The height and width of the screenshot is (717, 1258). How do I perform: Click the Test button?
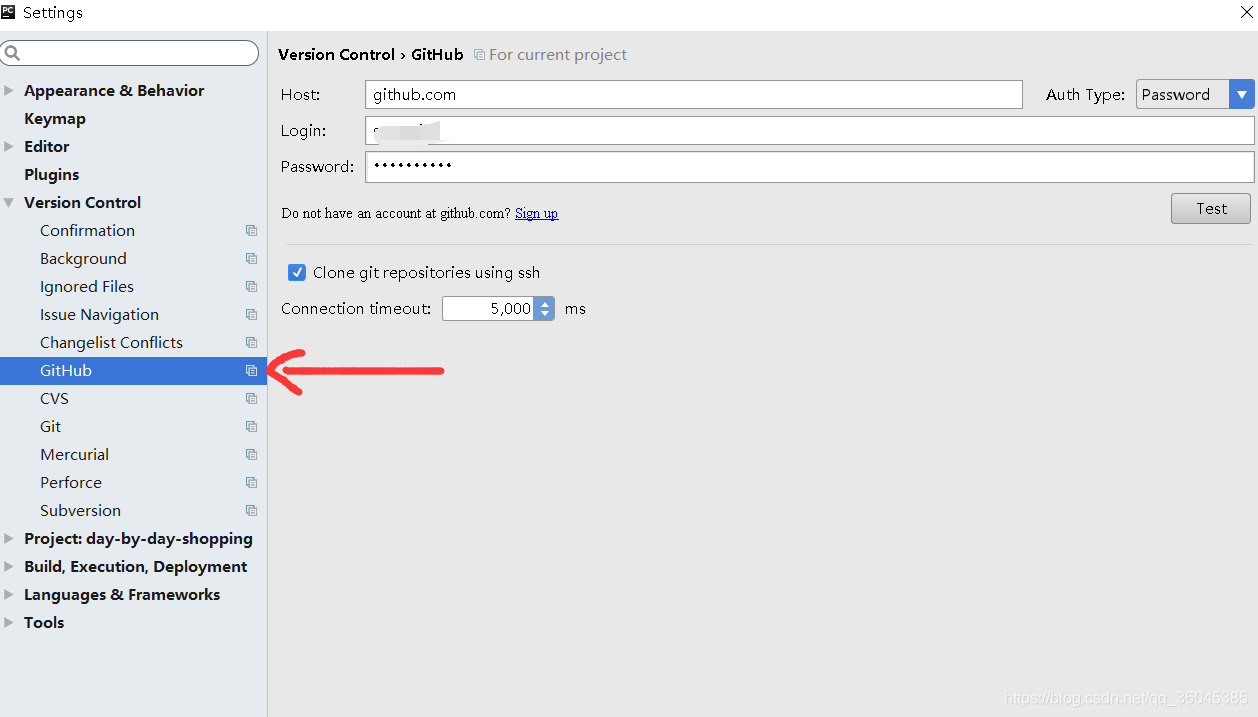click(x=1210, y=208)
